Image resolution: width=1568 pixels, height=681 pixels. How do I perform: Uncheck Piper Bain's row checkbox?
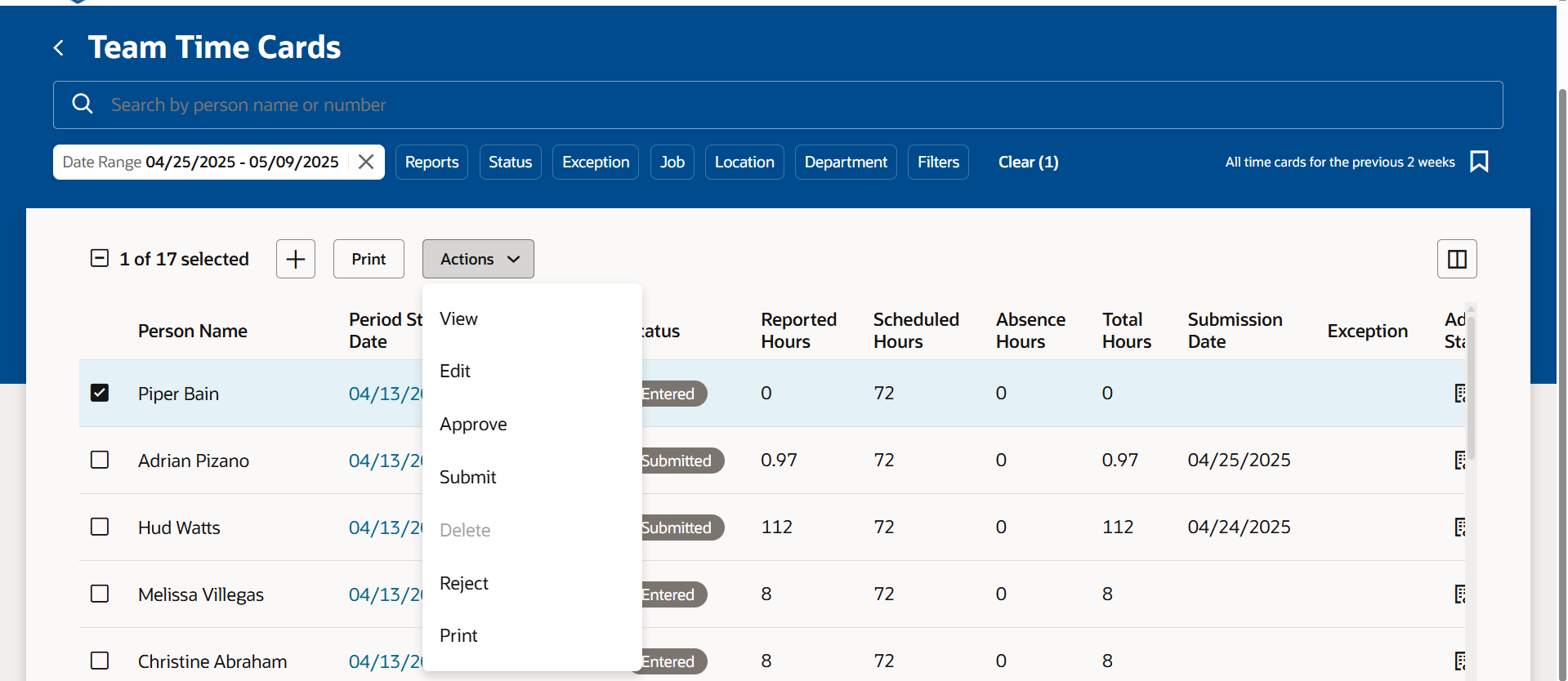point(100,393)
